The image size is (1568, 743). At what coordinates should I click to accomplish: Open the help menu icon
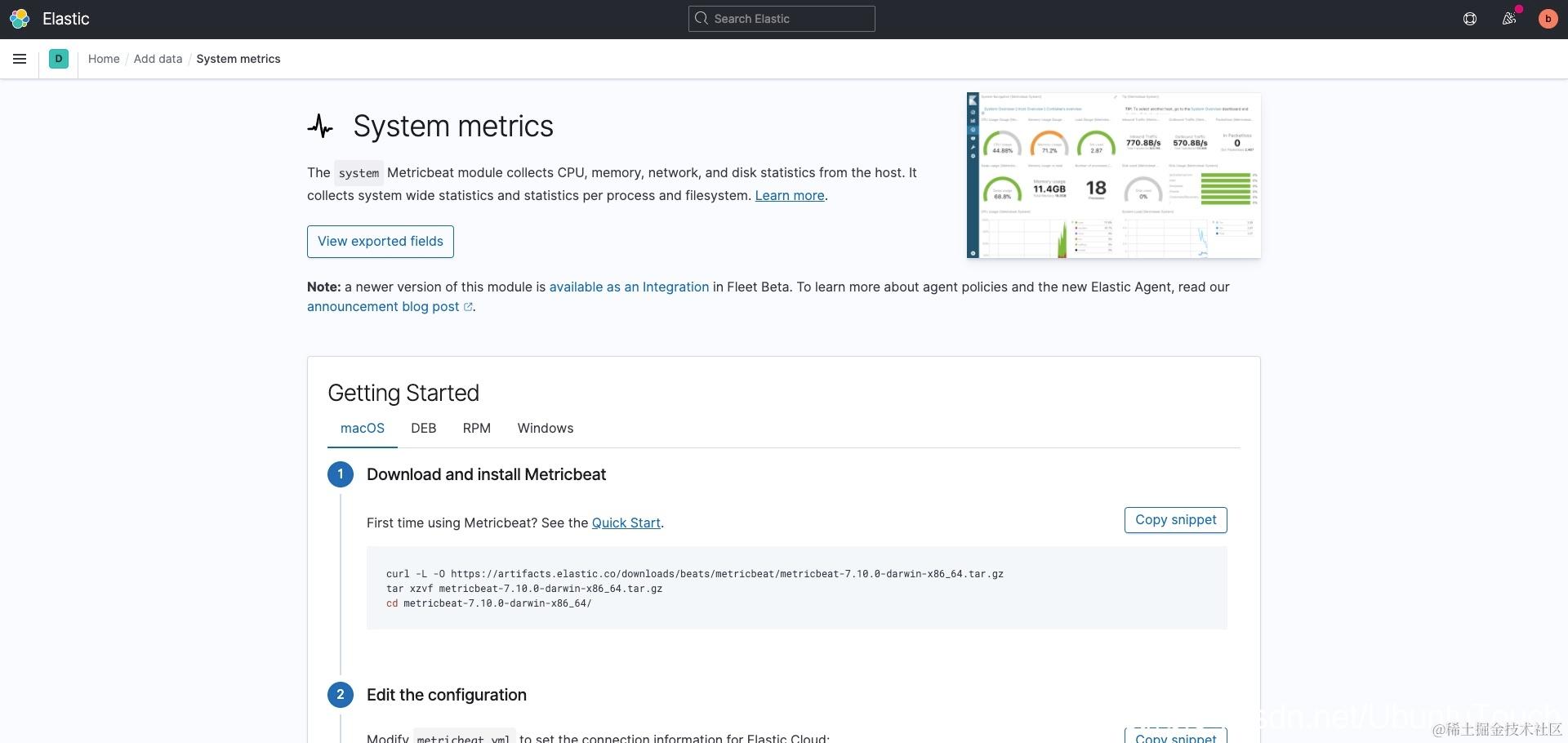[1470, 19]
